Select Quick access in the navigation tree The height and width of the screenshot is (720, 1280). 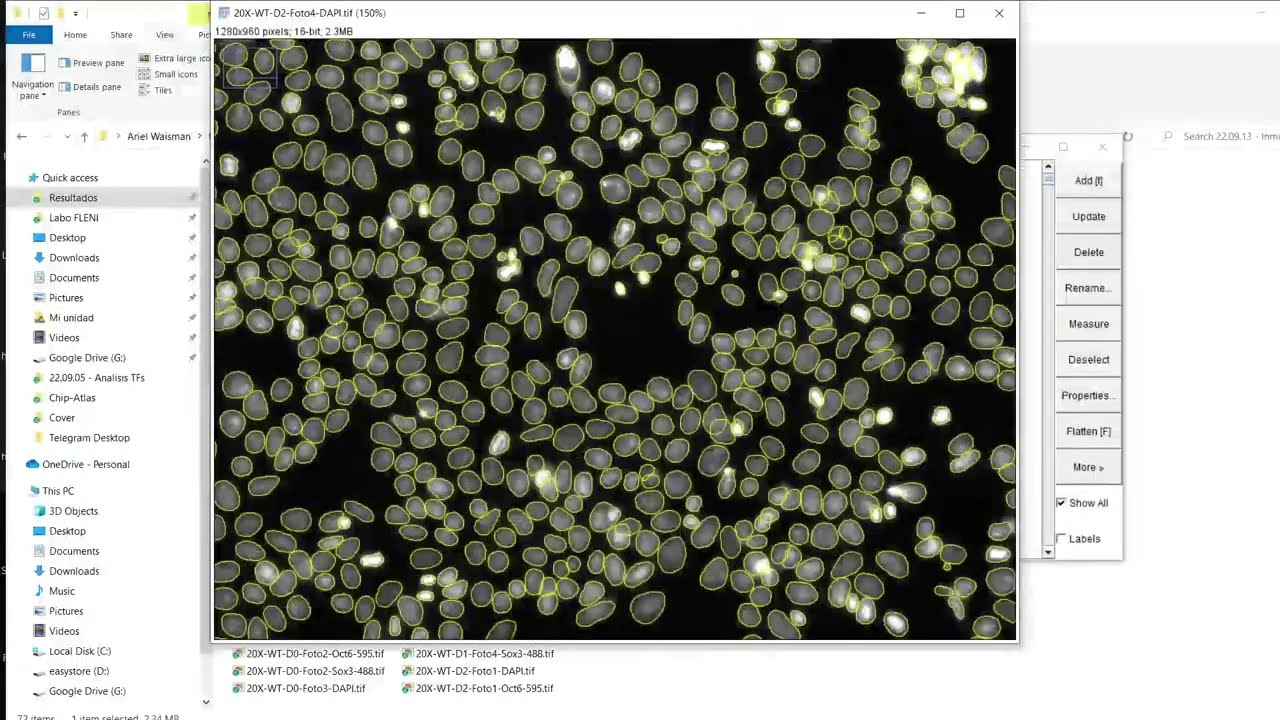(70, 178)
